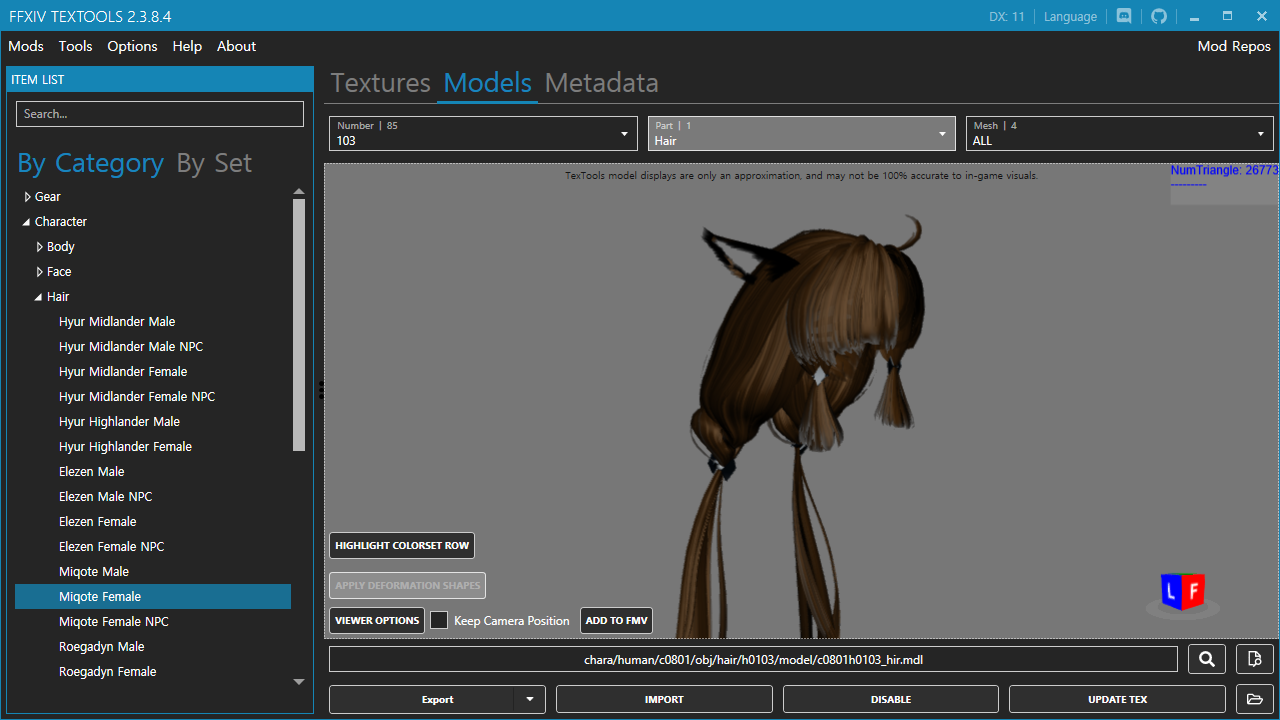Viewport: 1280px width, 720px height.
Task: Select Roegadyn Male
Action: coord(102,647)
